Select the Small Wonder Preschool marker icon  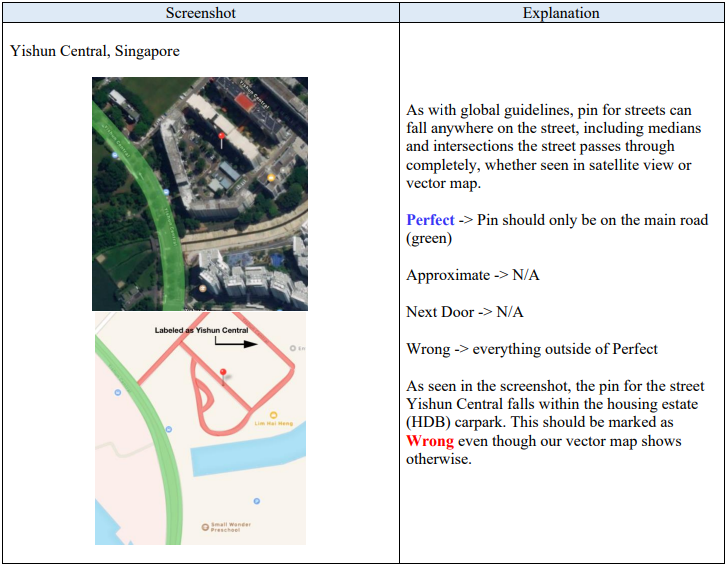pyautogui.click(x=205, y=527)
